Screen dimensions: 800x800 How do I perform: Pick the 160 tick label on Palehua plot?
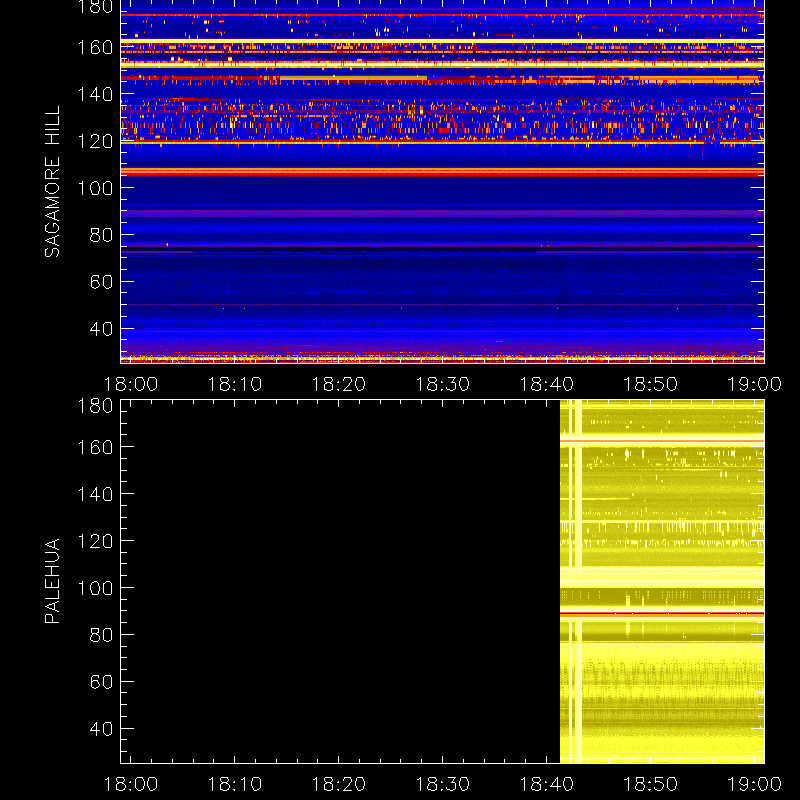[x=95, y=447]
